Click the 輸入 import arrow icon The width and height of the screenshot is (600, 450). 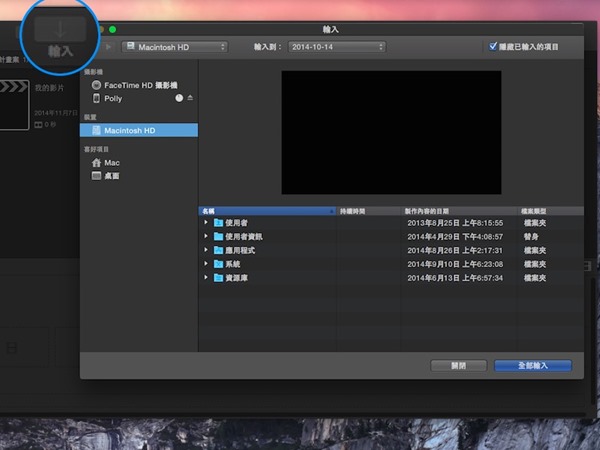pyautogui.click(x=61, y=29)
